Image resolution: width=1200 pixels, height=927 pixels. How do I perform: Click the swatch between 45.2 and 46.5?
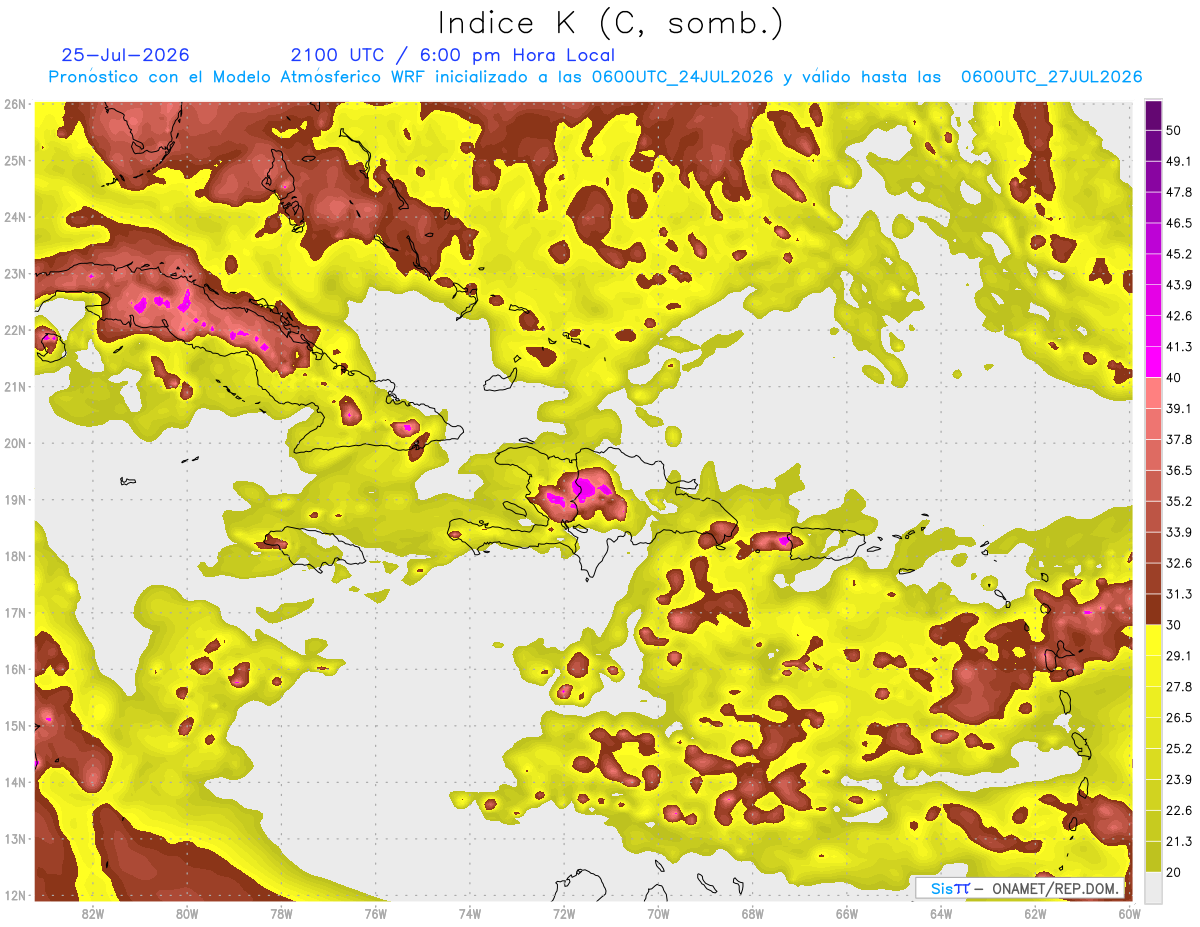[x=1153, y=239]
